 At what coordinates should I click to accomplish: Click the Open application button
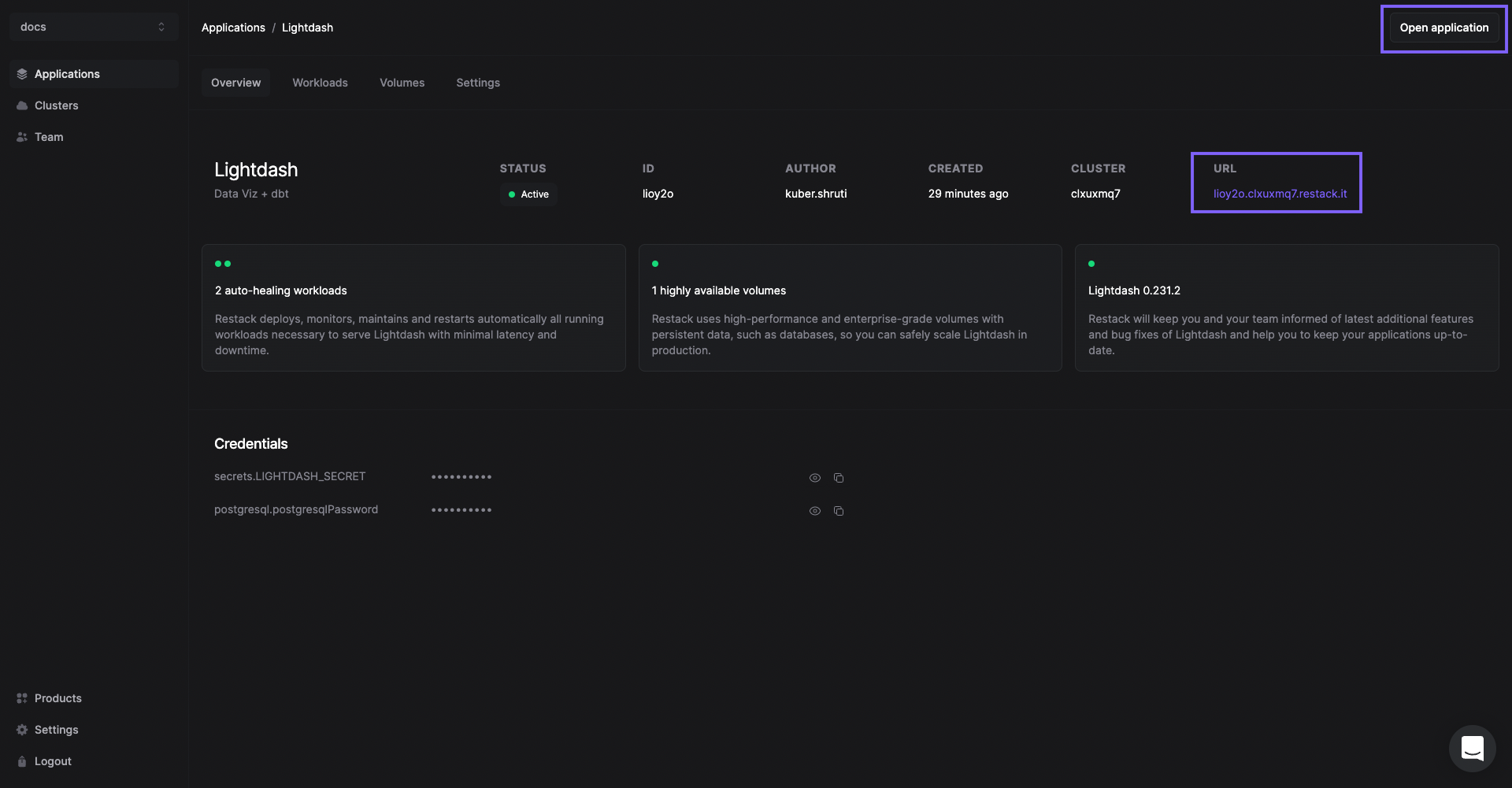coord(1443,28)
